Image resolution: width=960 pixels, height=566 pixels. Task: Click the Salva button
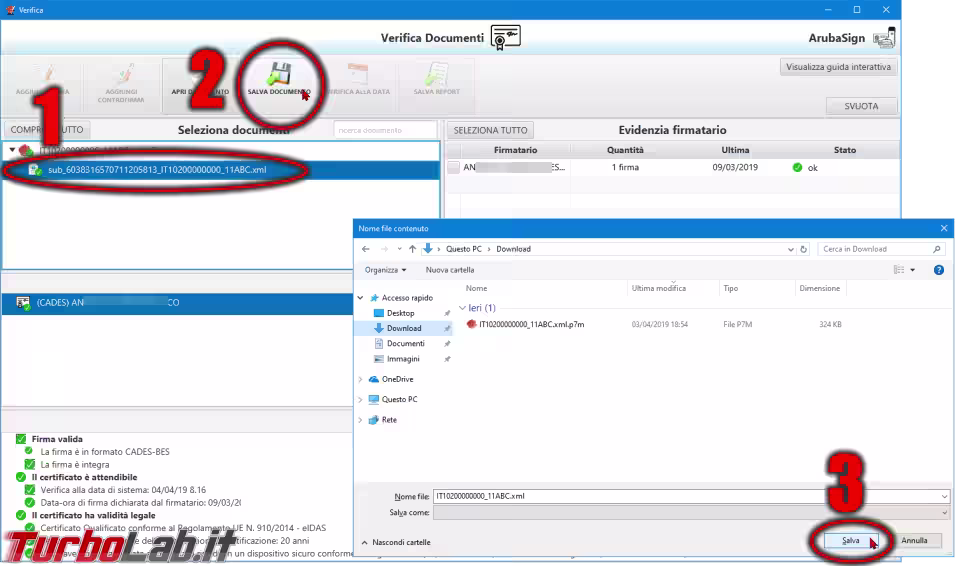(x=850, y=541)
